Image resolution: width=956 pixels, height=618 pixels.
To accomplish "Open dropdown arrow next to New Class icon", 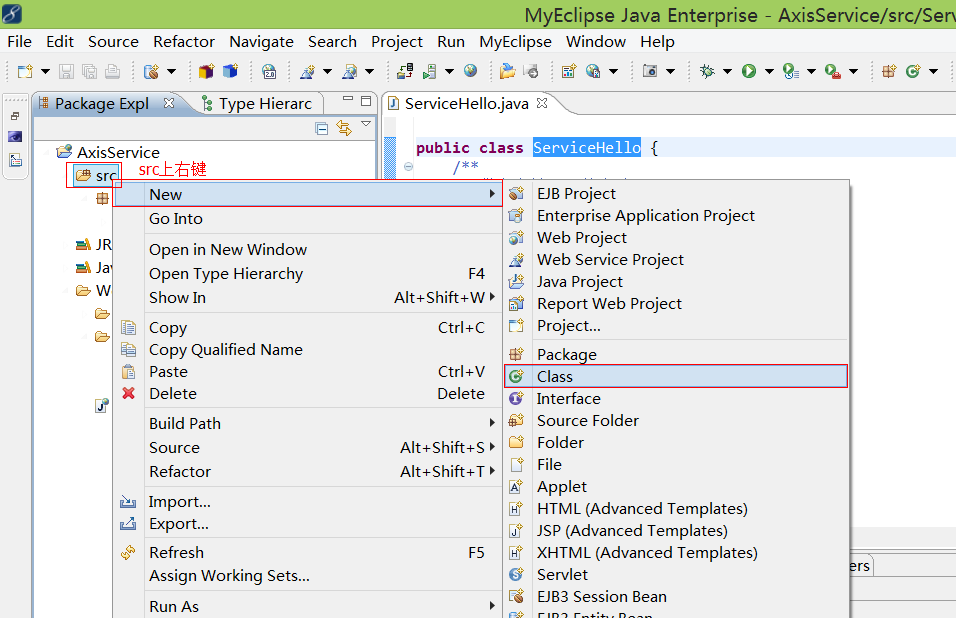I will pos(933,72).
